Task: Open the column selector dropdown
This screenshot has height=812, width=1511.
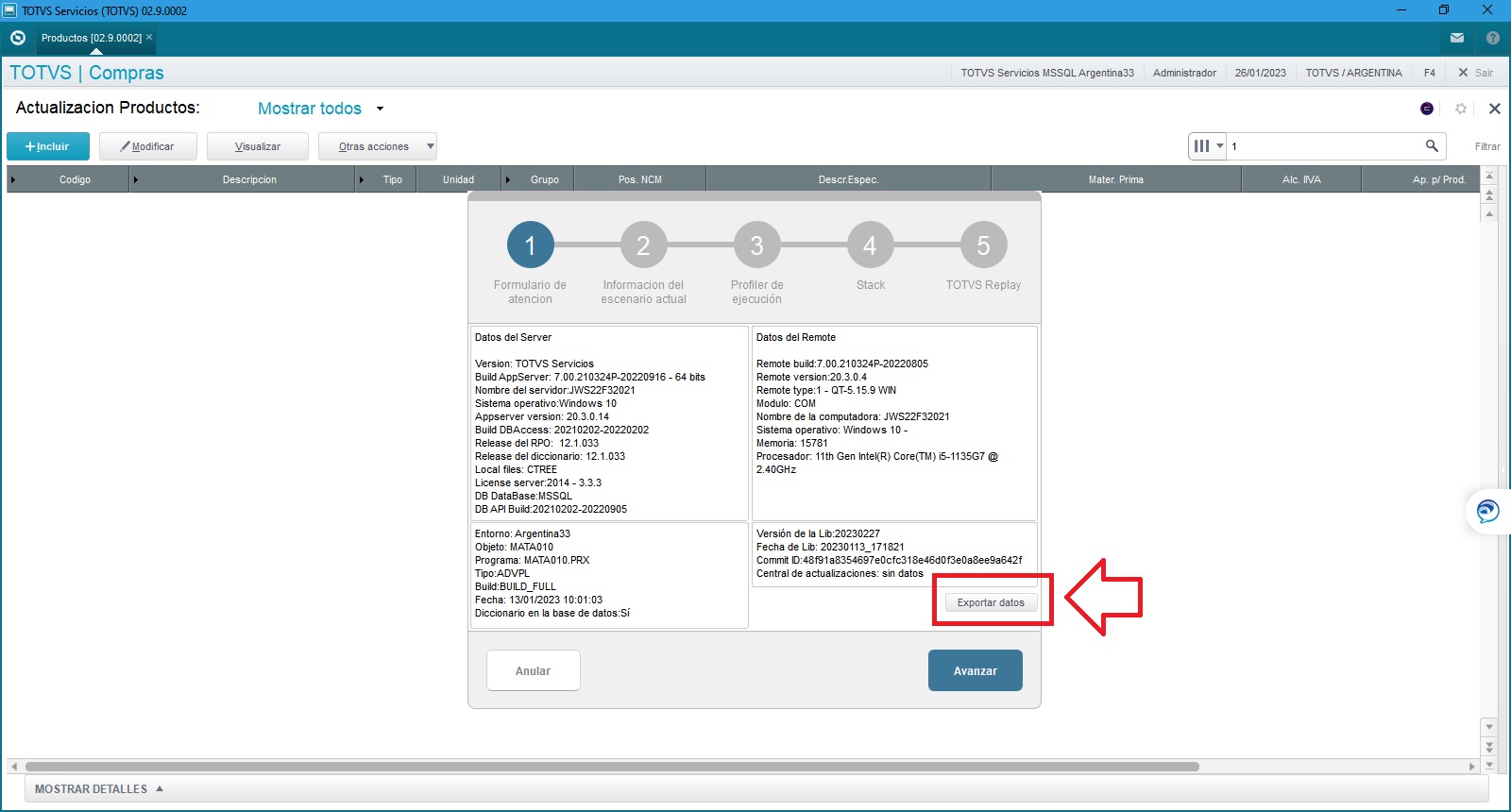Action: coord(1207,146)
